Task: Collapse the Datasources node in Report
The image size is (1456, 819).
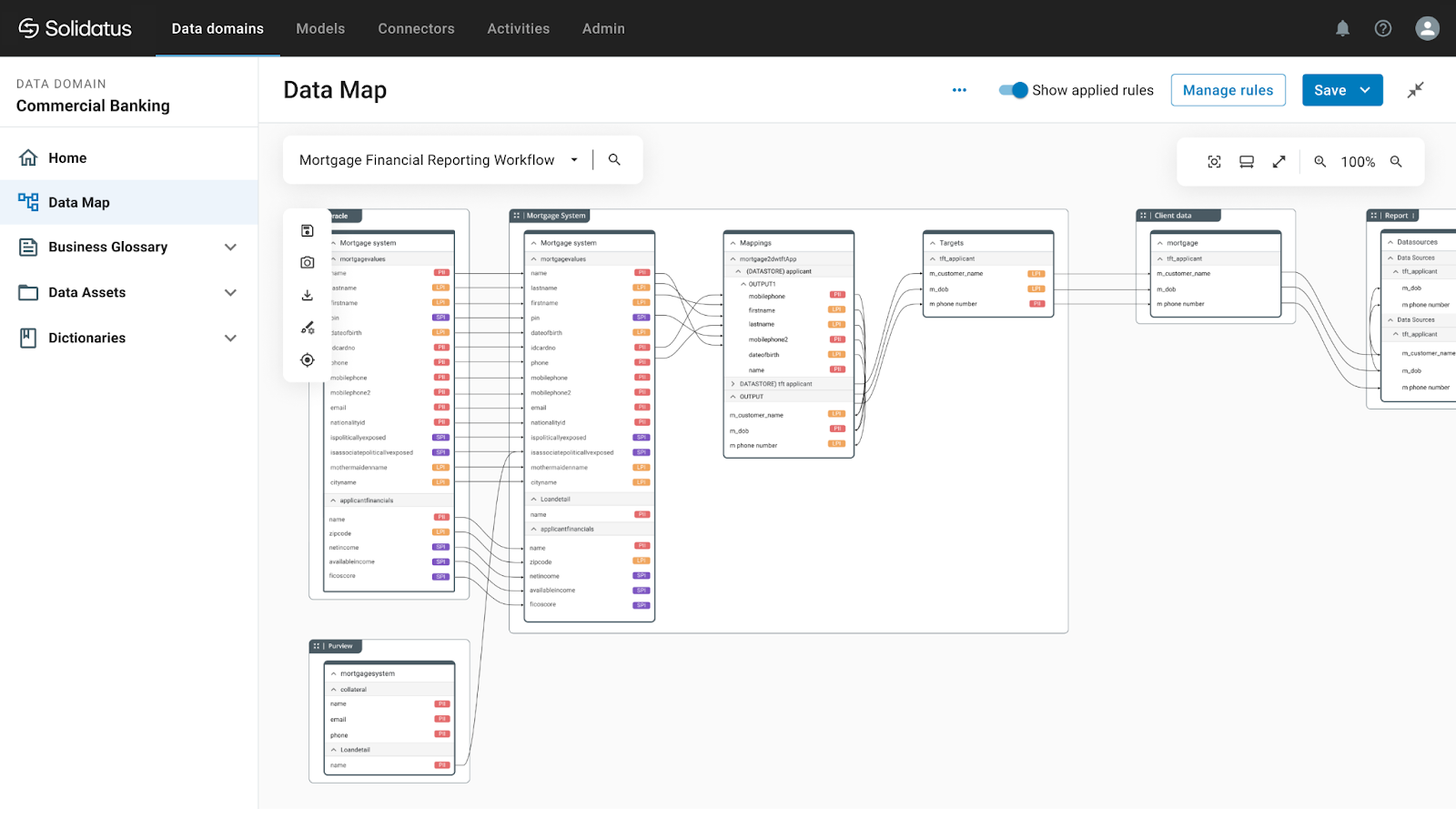Action: [1390, 242]
